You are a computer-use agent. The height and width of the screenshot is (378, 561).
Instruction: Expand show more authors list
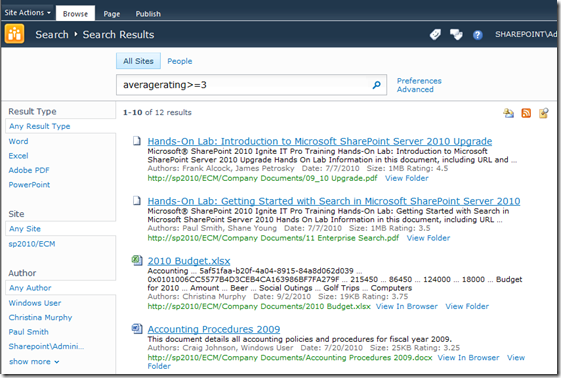[x=34, y=362]
